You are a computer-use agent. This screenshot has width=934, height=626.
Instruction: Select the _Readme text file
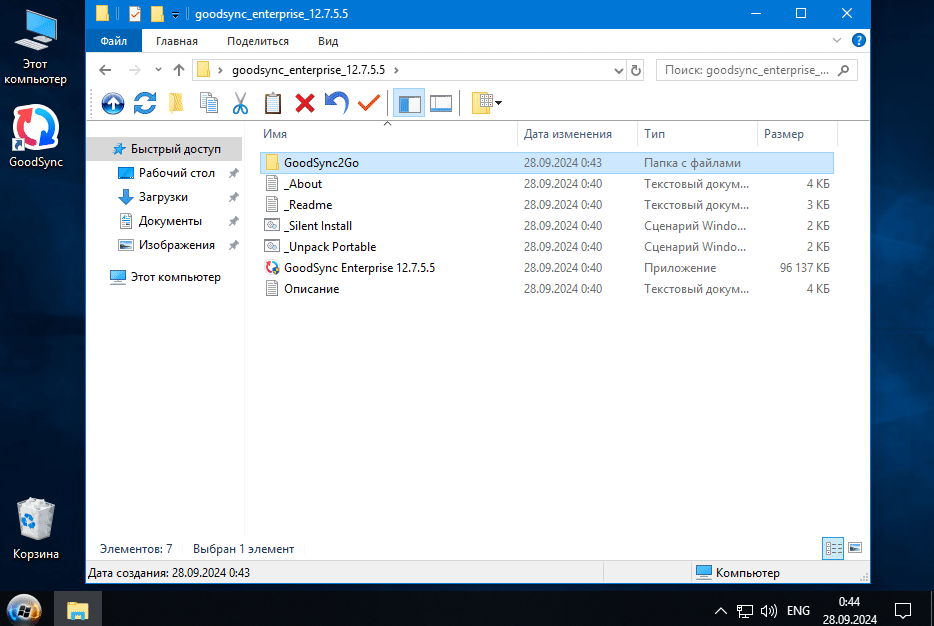tap(546, 205)
